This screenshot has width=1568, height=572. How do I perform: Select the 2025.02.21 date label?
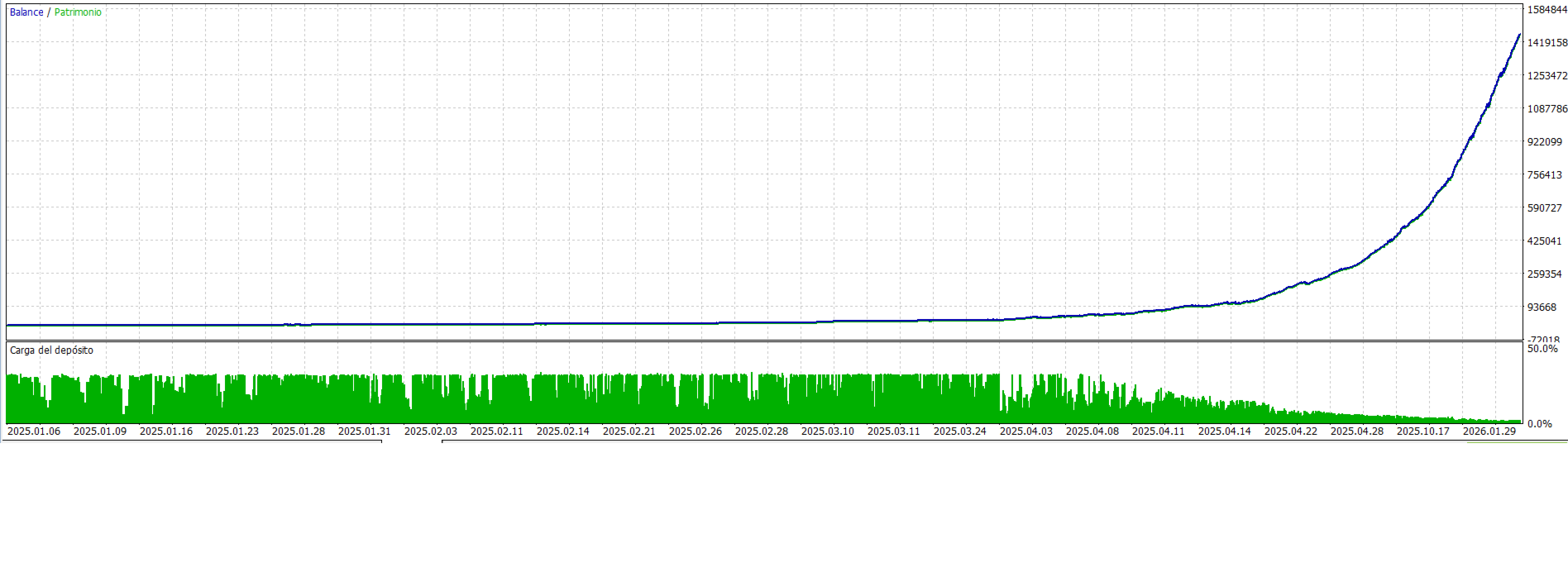[629, 431]
